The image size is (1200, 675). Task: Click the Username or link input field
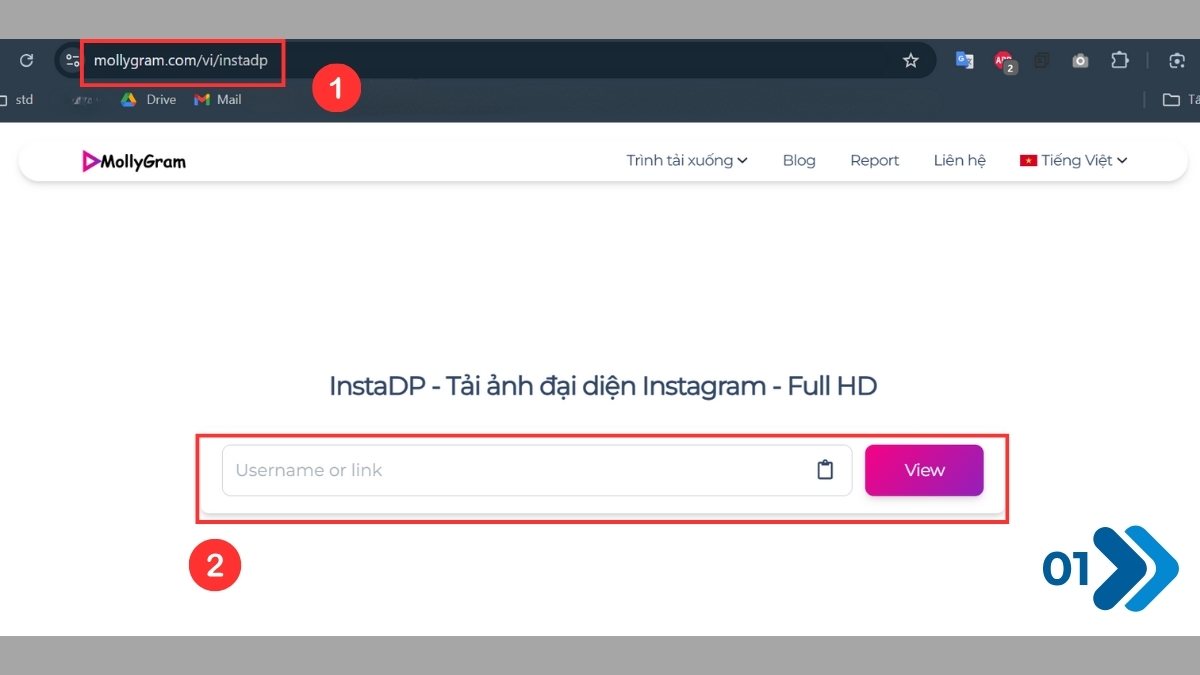[x=537, y=470]
